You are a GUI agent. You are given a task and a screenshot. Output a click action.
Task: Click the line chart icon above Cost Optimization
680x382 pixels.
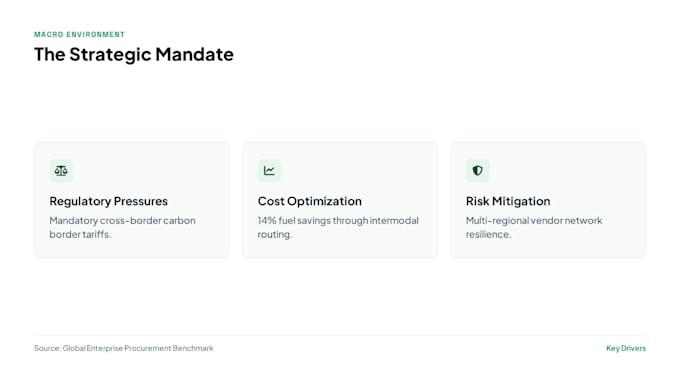(269, 171)
